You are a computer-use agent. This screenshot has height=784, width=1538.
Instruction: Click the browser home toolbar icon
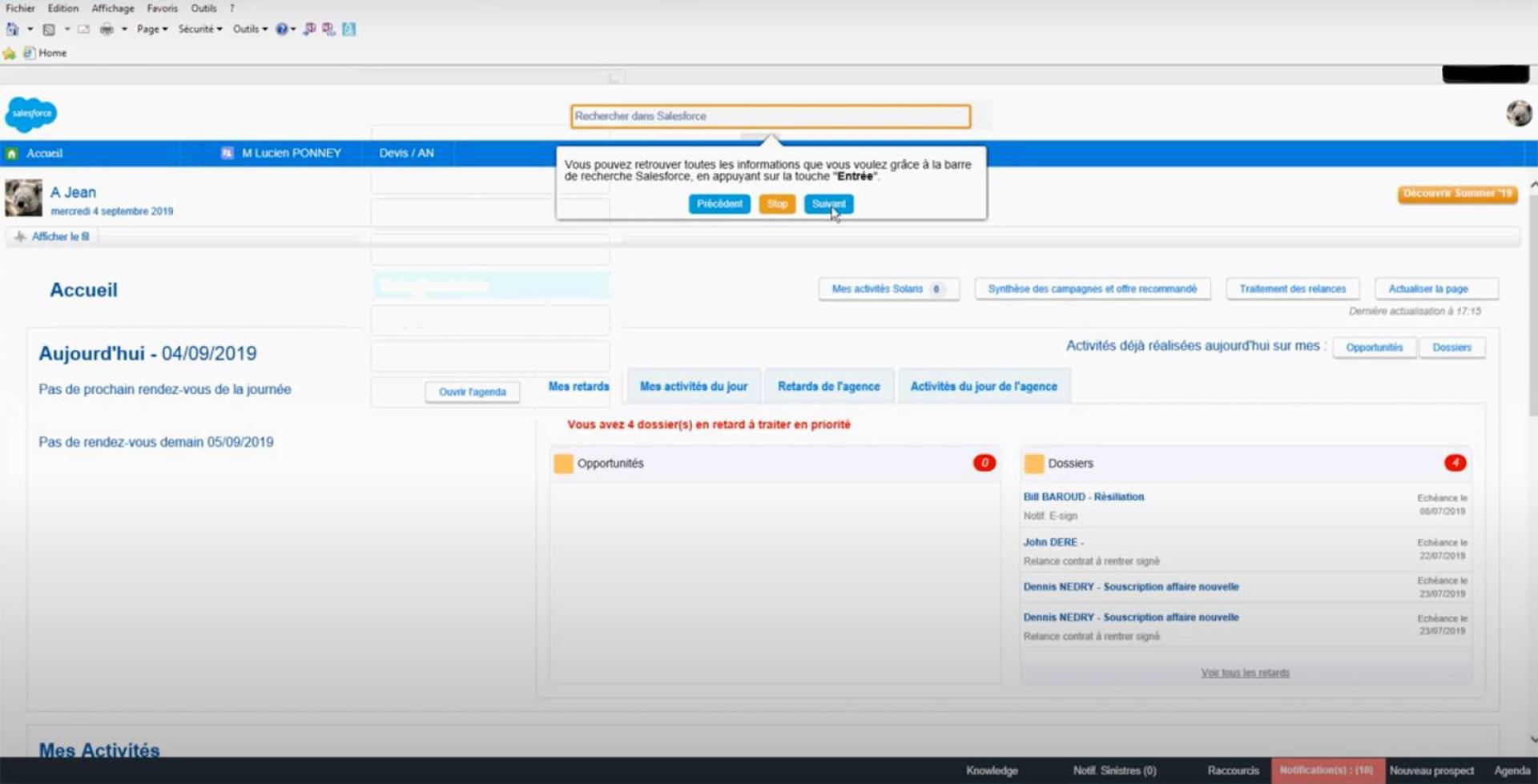[12, 30]
